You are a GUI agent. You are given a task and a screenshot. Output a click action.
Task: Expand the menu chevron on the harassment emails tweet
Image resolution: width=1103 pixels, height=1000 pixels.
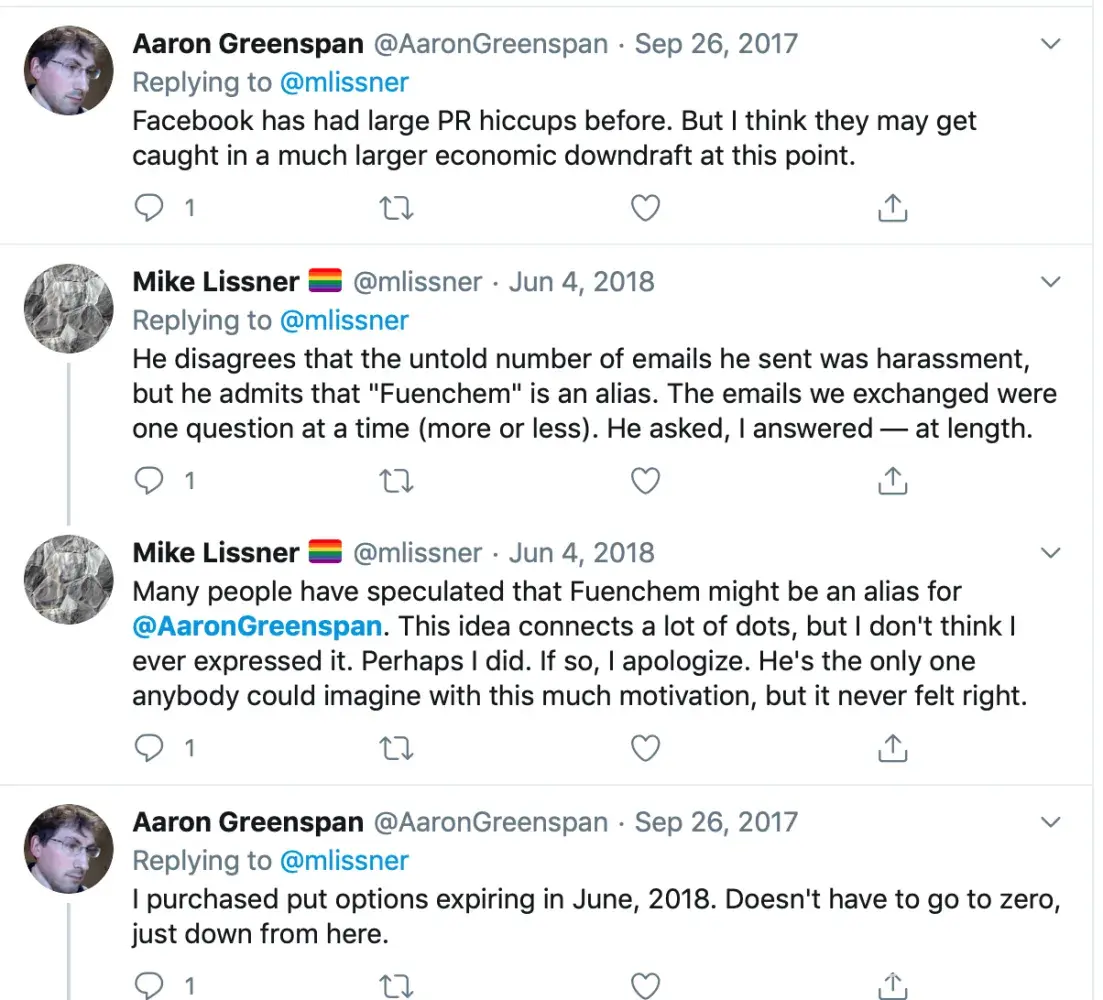click(1050, 282)
